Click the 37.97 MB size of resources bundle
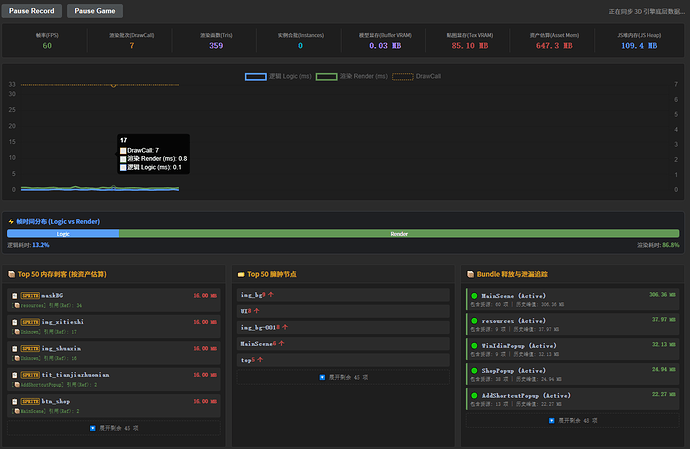690x449 pixels. coord(664,320)
